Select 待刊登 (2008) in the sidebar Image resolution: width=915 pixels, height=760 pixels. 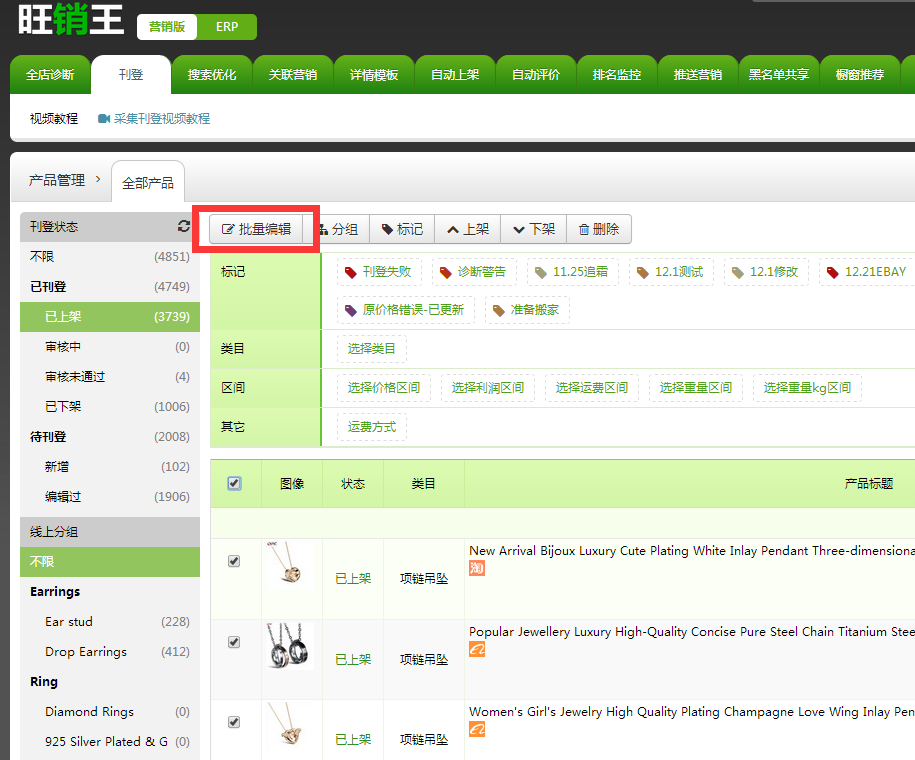[x=110, y=437]
